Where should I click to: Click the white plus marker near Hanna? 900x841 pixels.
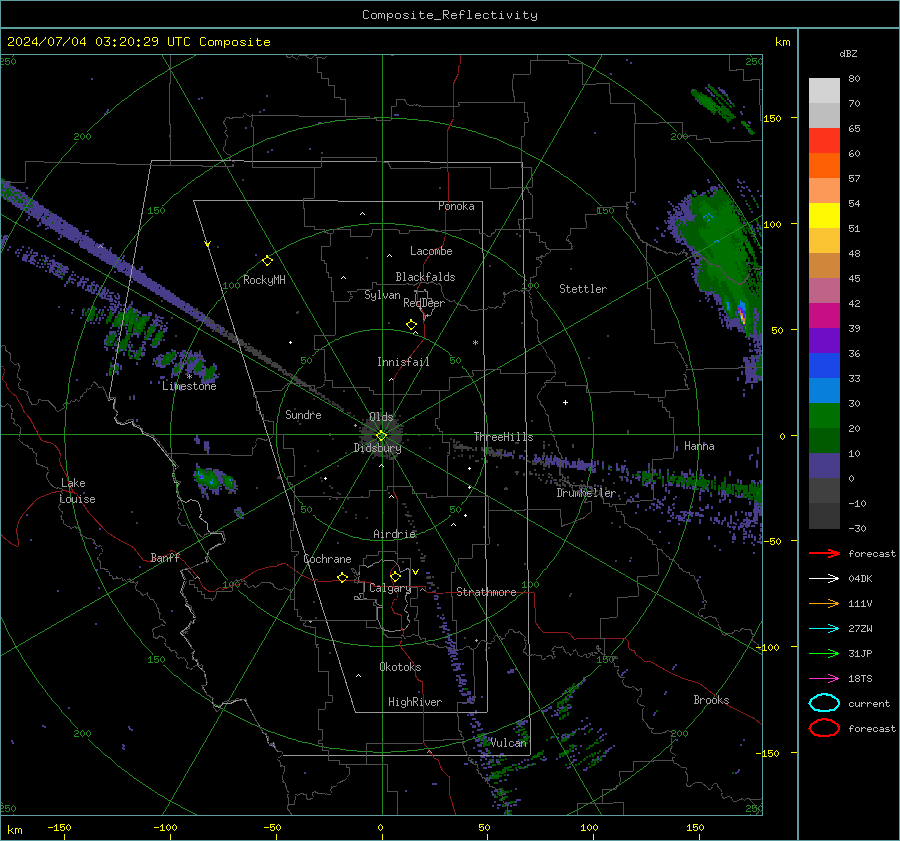point(565,402)
